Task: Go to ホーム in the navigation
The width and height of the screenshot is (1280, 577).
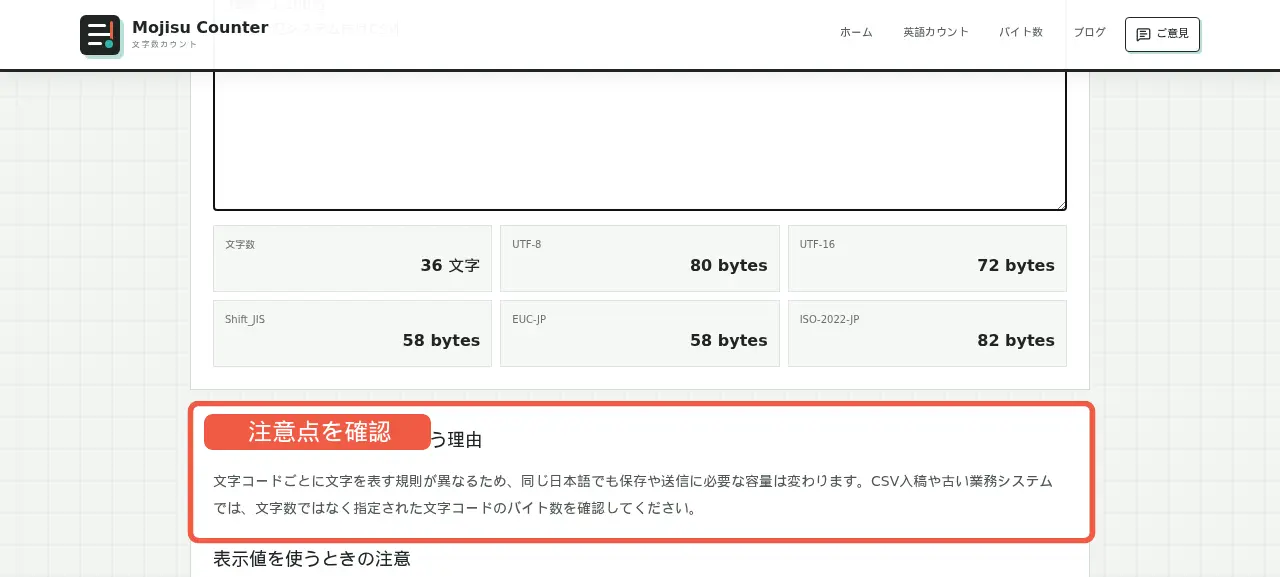Action: (x=856, y=32)
